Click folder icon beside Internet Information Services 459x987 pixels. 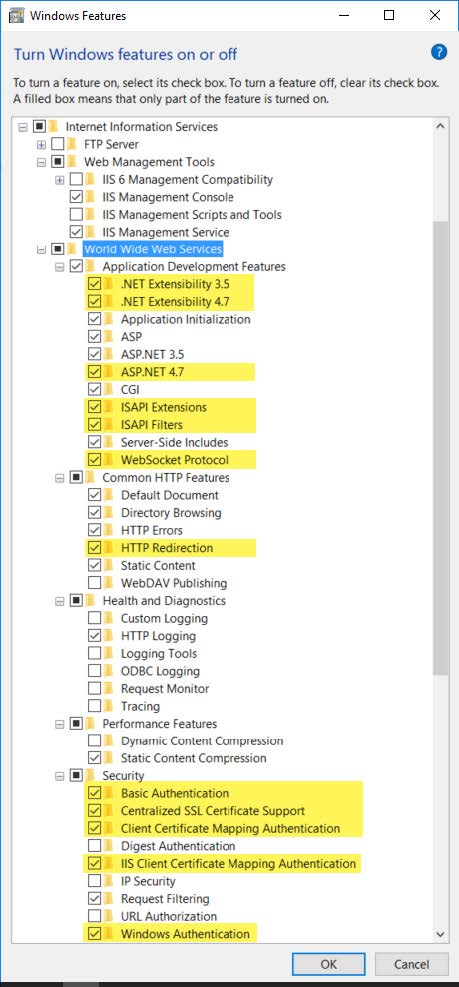click(55, 127)
